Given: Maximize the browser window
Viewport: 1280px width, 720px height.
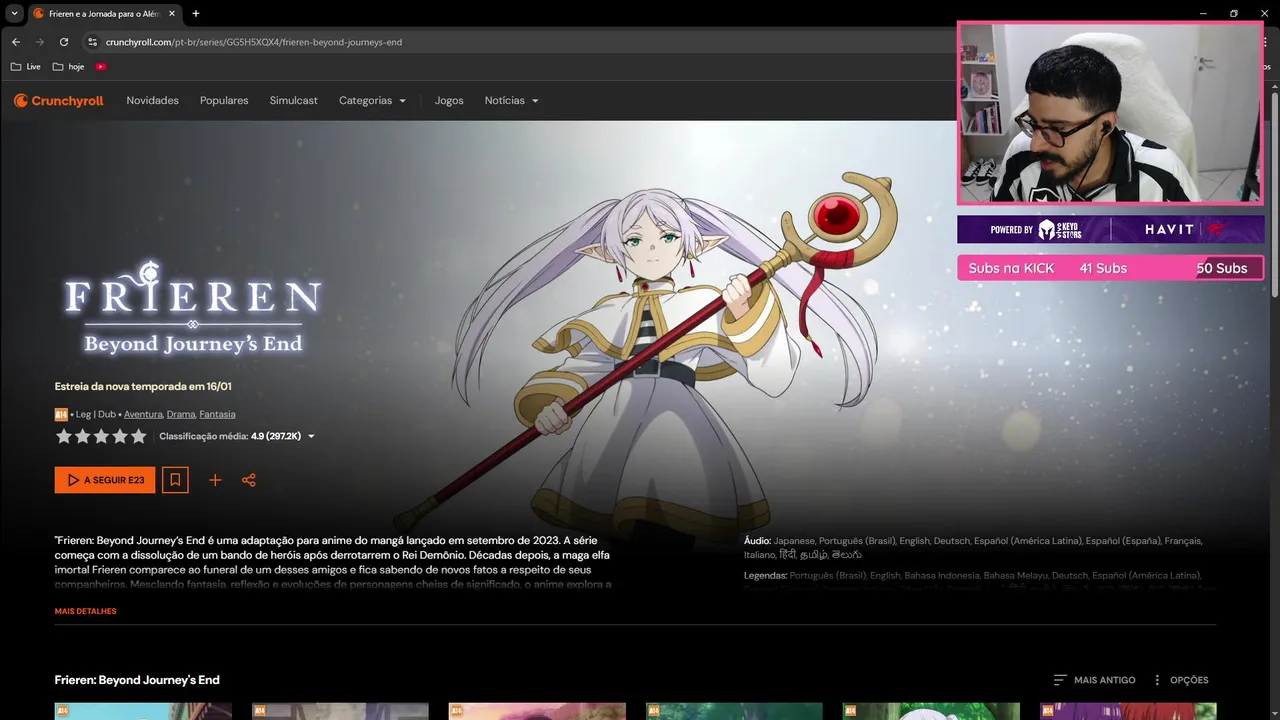Looking at the screenshot, I should tap(1234, 13).
